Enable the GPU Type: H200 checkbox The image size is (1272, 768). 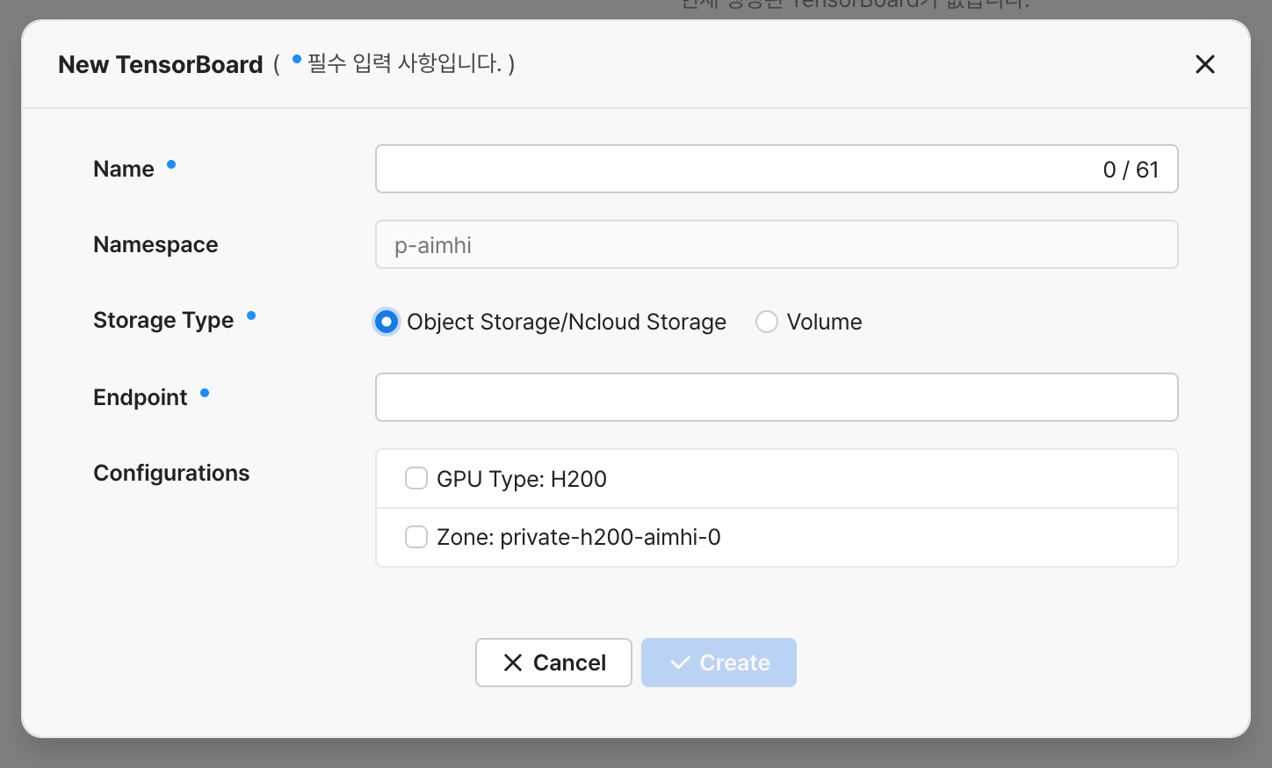pyautogui.click(x=416, y=479)
